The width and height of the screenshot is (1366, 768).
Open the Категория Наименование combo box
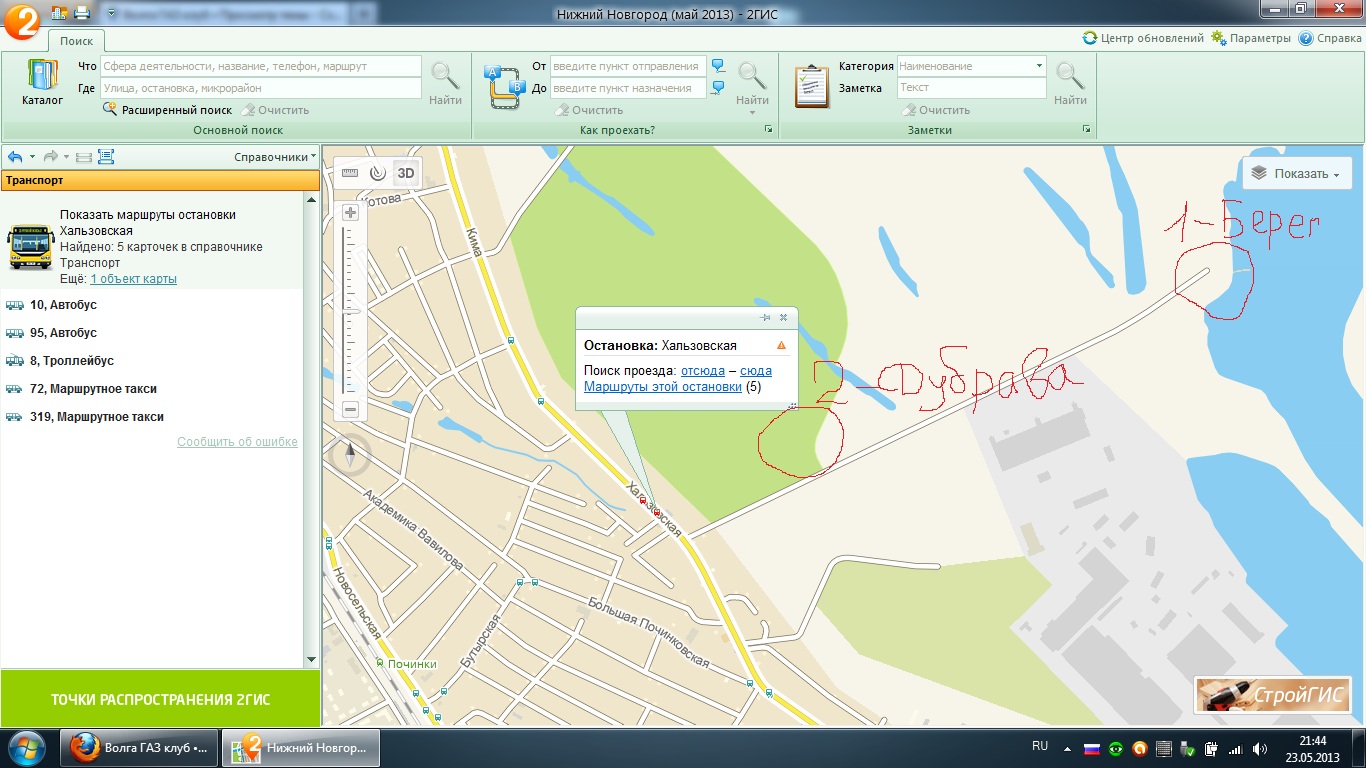point(971,66)
